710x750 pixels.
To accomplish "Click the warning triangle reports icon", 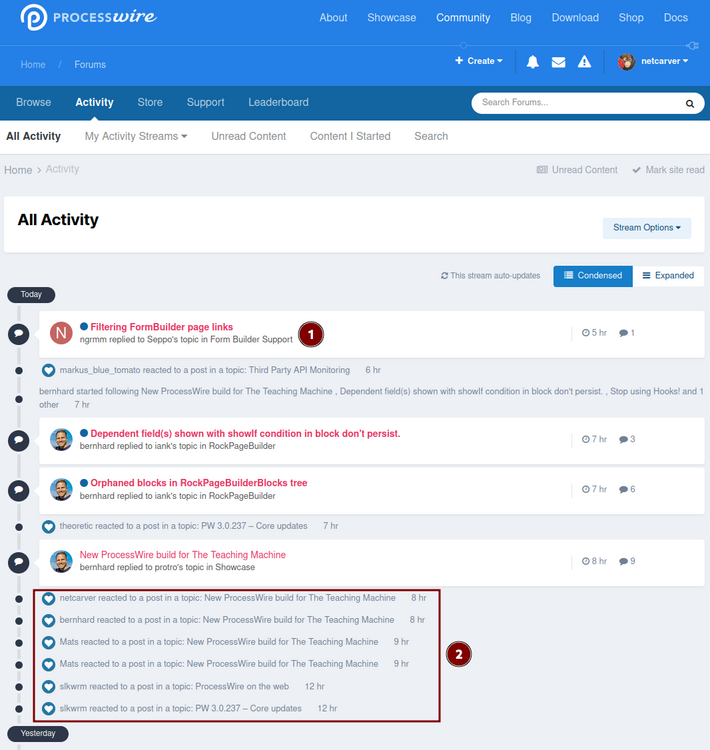I will 584,62.
